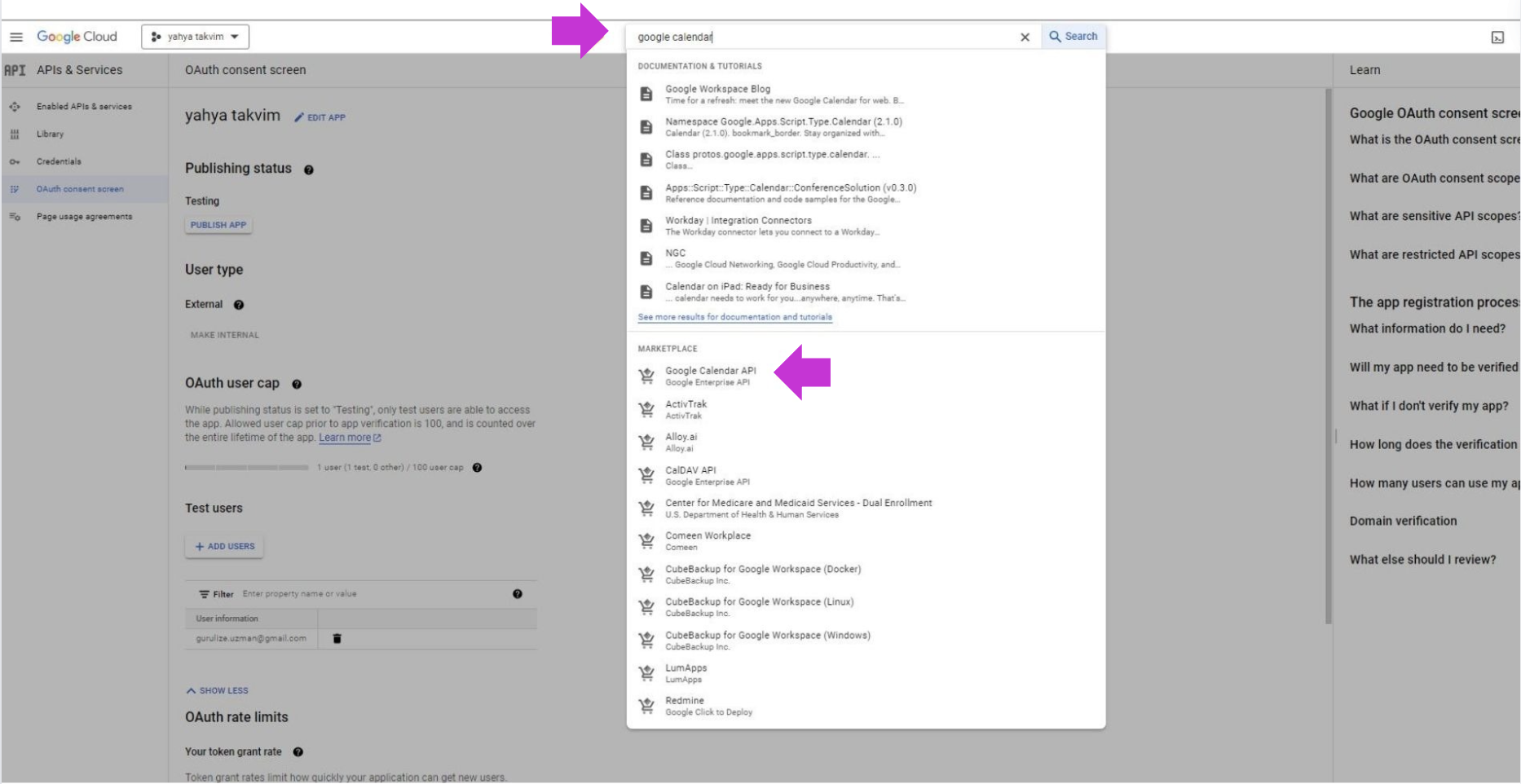The image size is (1521, 784).
Task: Click the main page vertical scrollbar
Action: point(1329,357)
